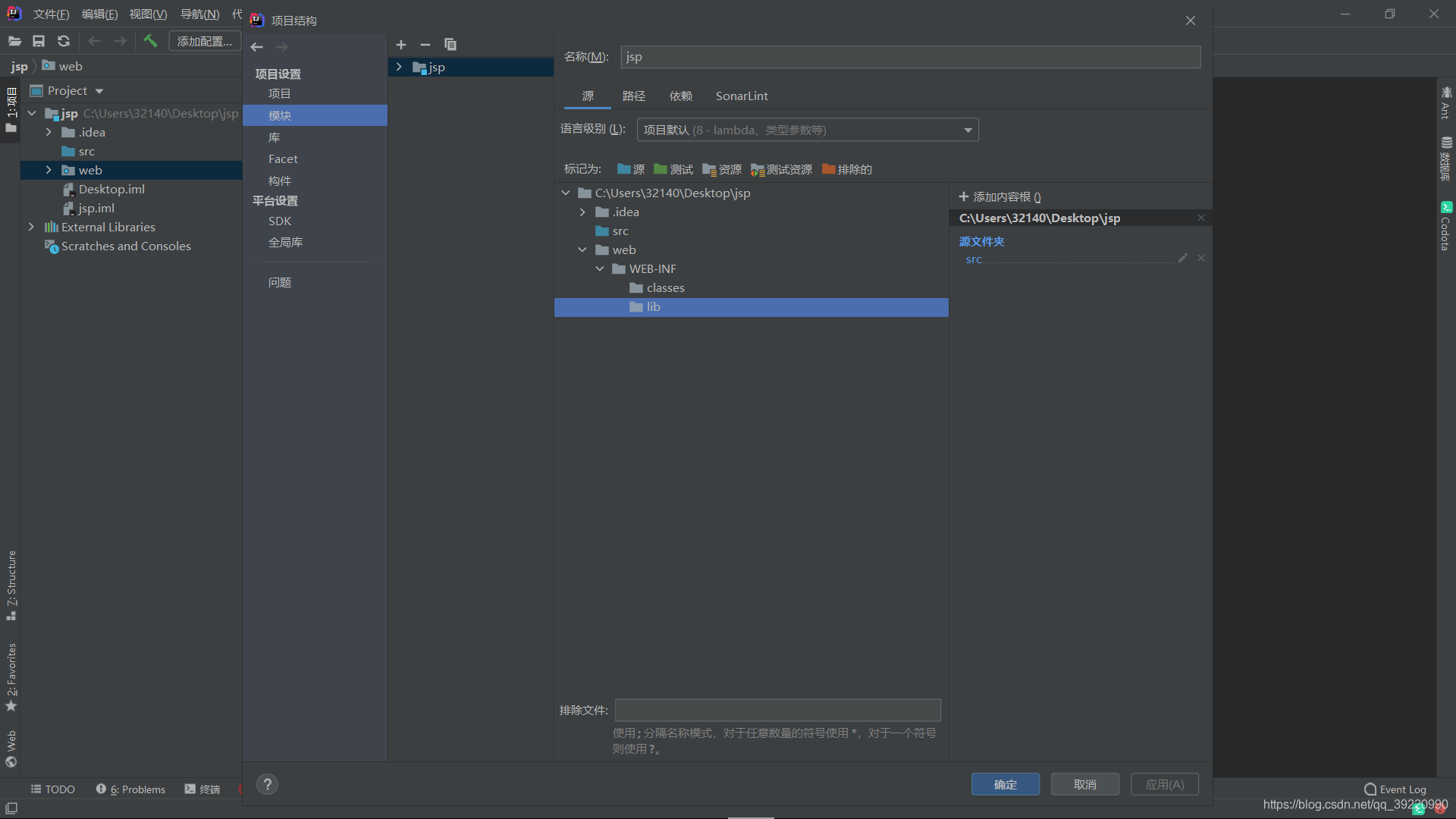Click 添加内容根 link
The width and height of the screenshot is (1456, 819).
pyautogui.click(x=1000, y=197)
